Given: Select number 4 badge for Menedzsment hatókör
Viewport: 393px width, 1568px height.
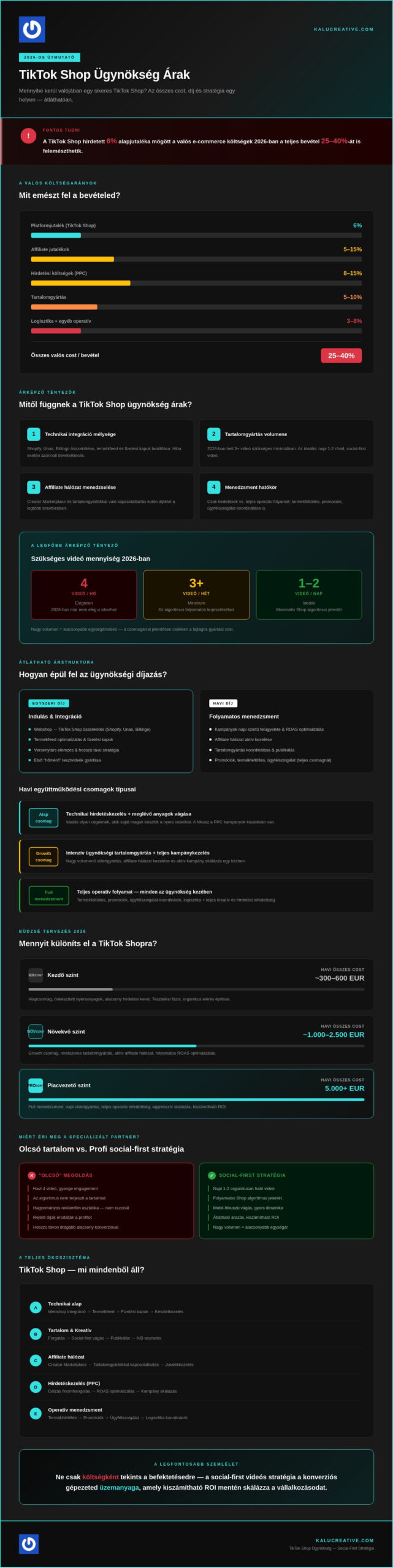Looking at the screenshot, I should (x=214, y=487).
